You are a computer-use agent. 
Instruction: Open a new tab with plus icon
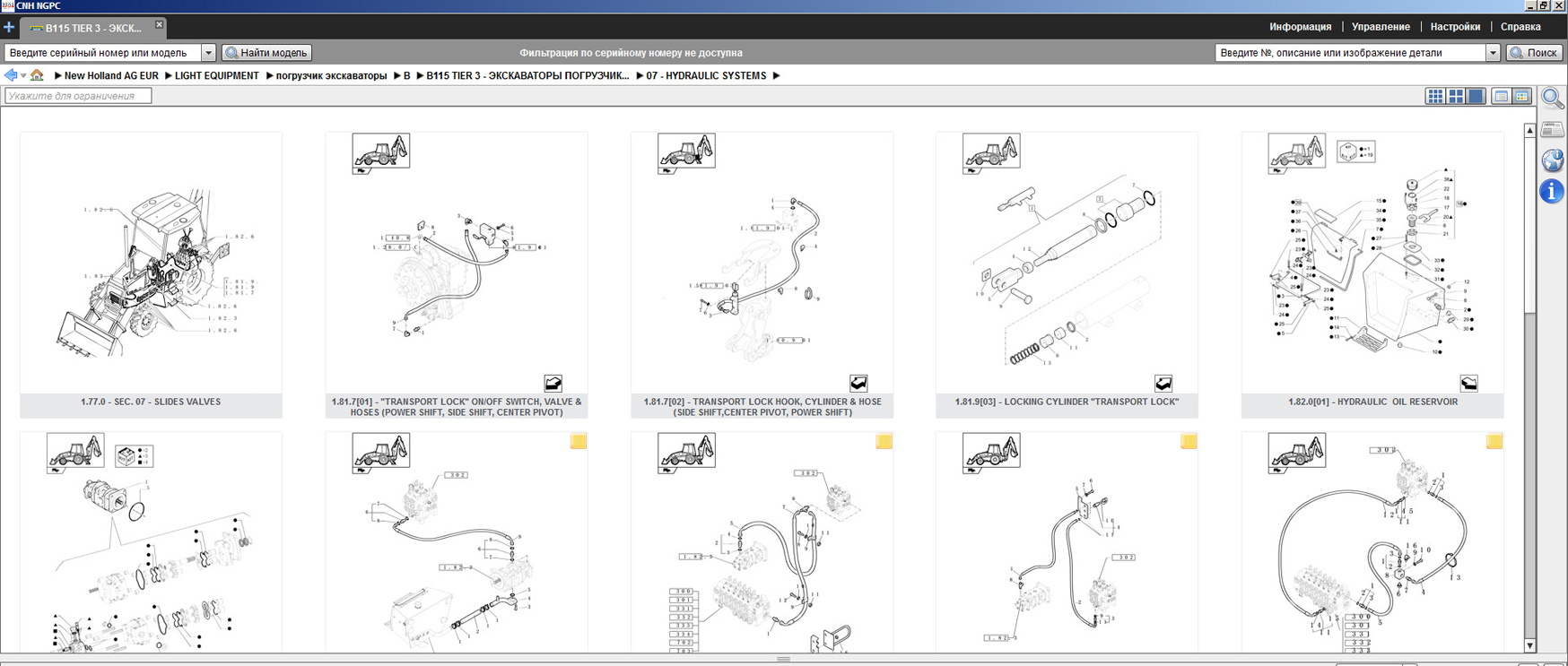coord(9,28)
